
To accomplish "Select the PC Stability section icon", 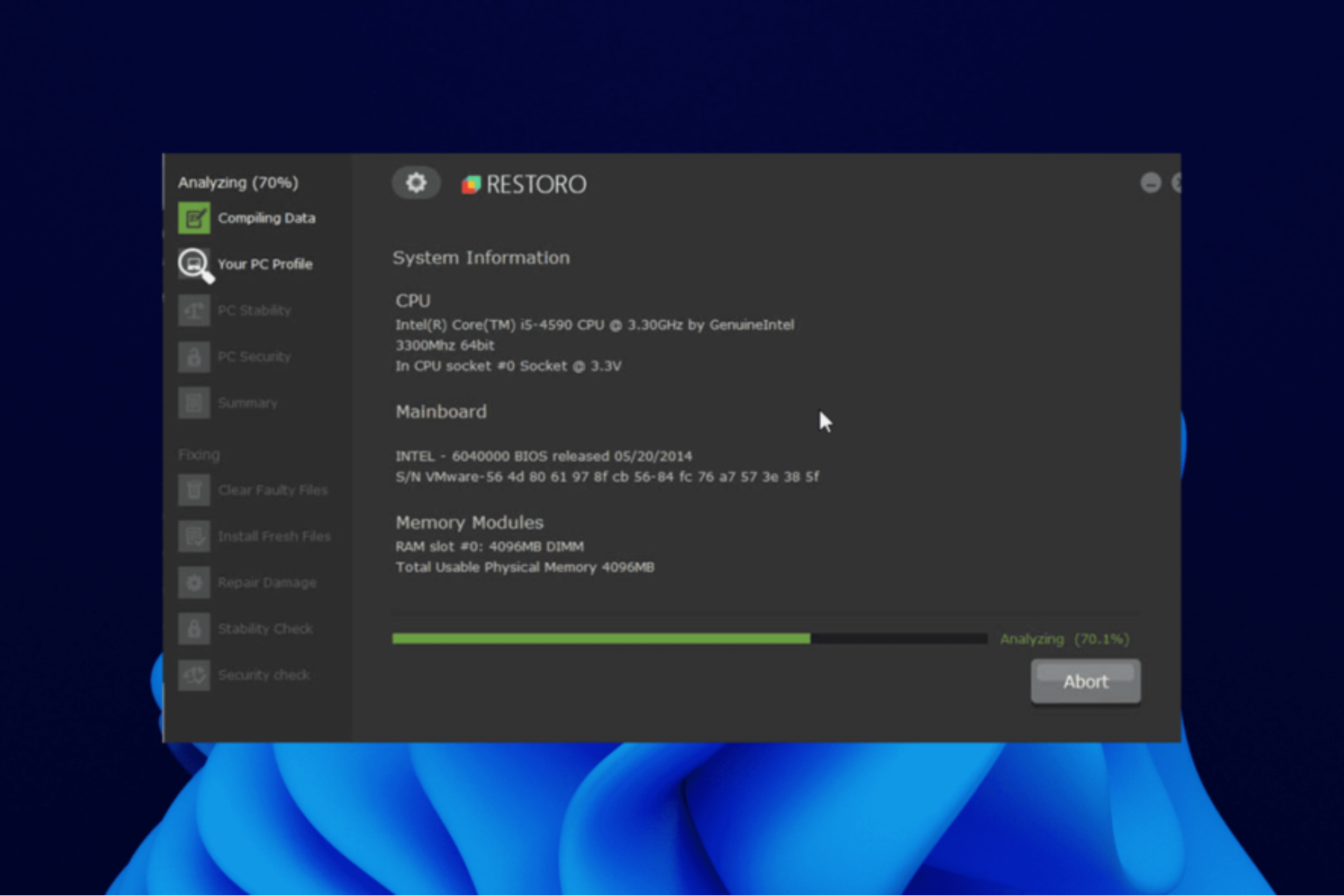I will point(195,310).
